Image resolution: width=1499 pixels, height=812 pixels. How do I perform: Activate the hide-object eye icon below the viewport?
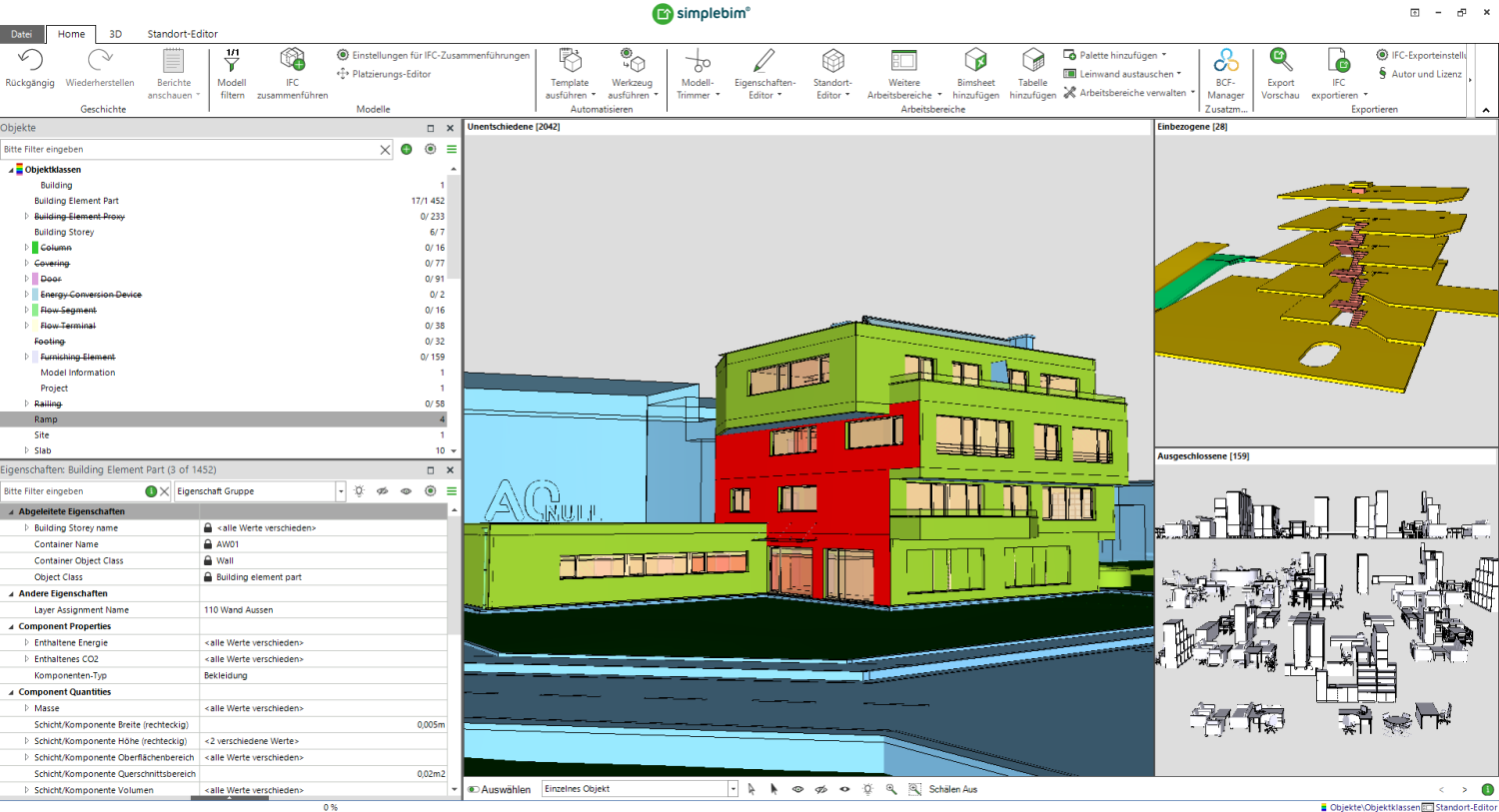point(820,788)
